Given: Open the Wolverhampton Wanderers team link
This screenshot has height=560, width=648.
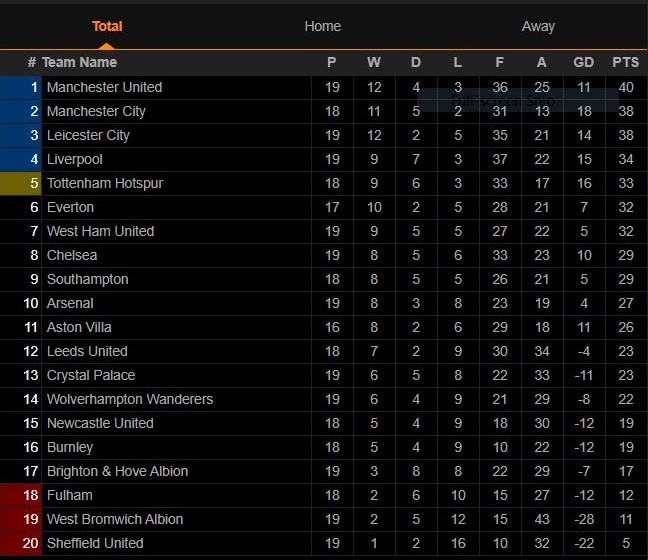Looking at the screenshot, I should pos(130,399).
